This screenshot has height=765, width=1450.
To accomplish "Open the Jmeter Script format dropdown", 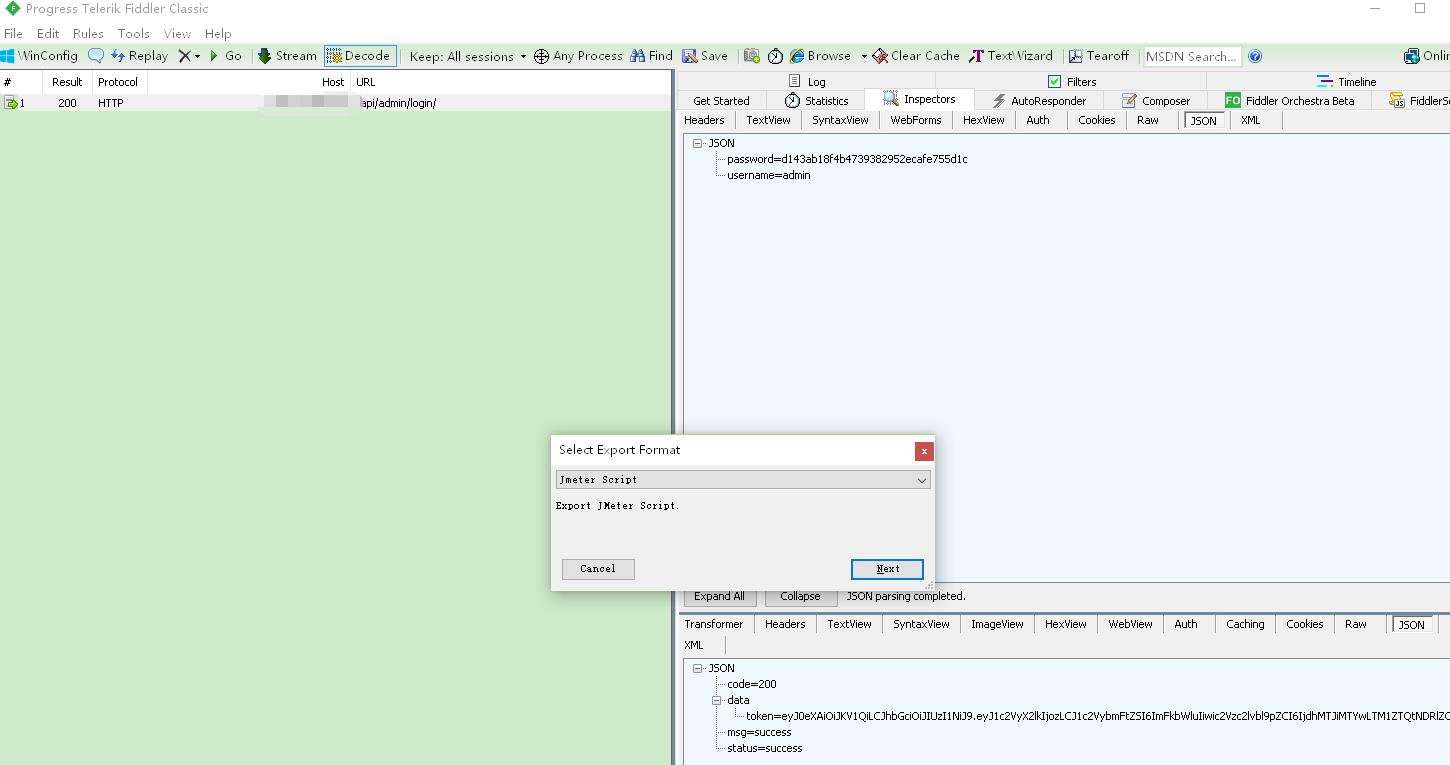I will click(x=743, y=480).
